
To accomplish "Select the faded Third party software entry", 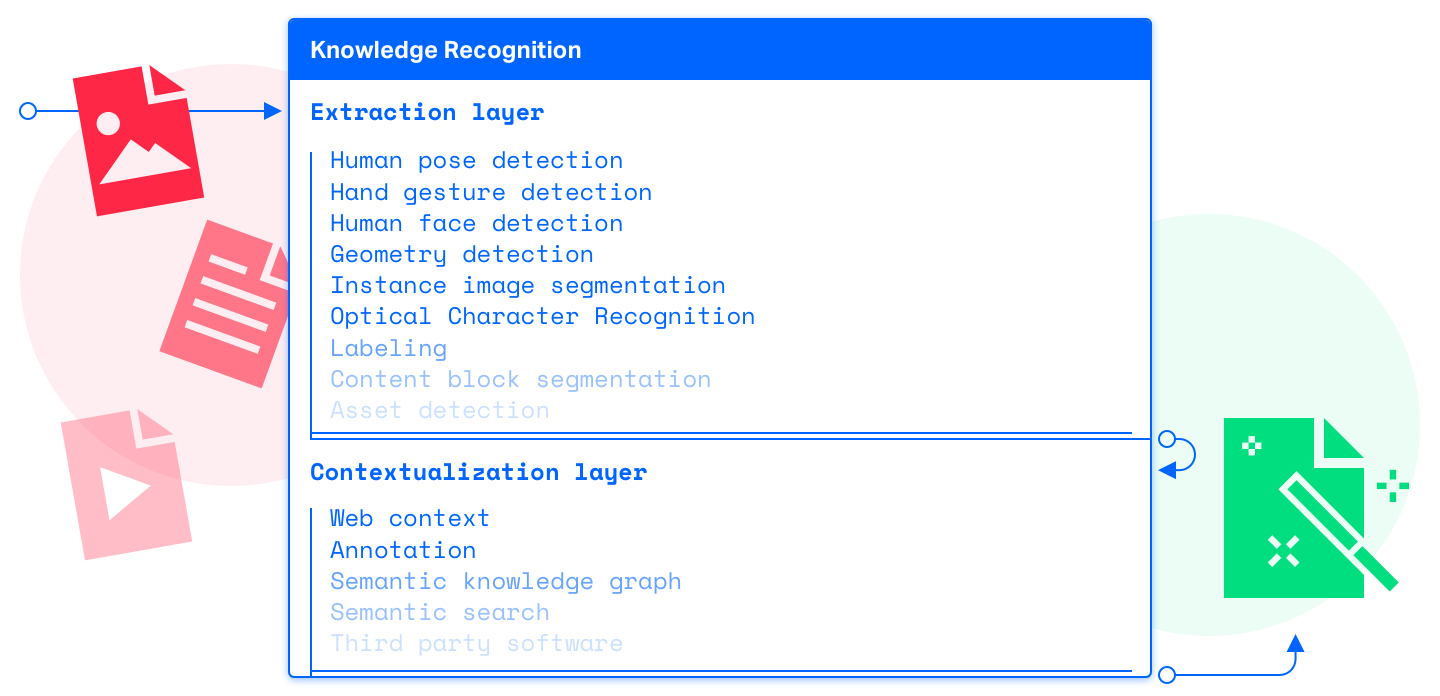I will tap(477, 644).
